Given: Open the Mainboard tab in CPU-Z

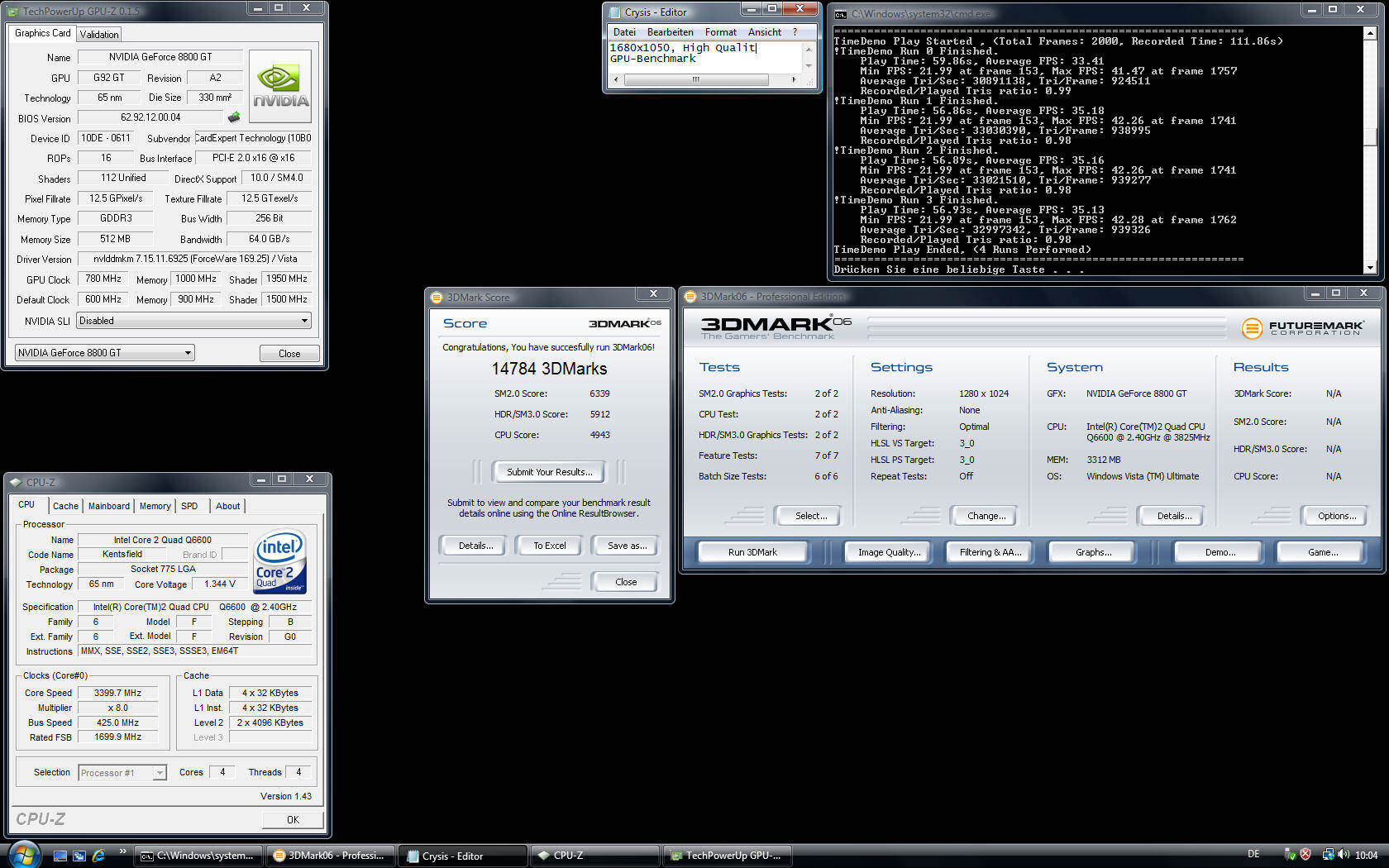Looking at the screenshot, I should (109, 506).
